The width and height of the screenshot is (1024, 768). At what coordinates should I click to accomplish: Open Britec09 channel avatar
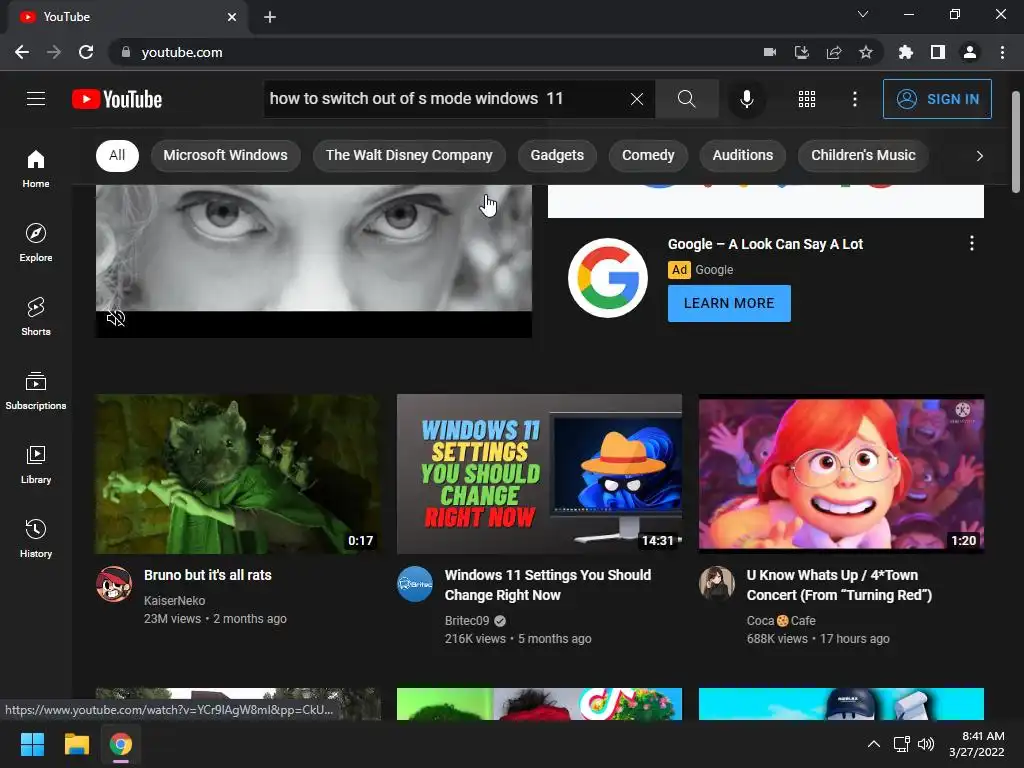(415, 584)
